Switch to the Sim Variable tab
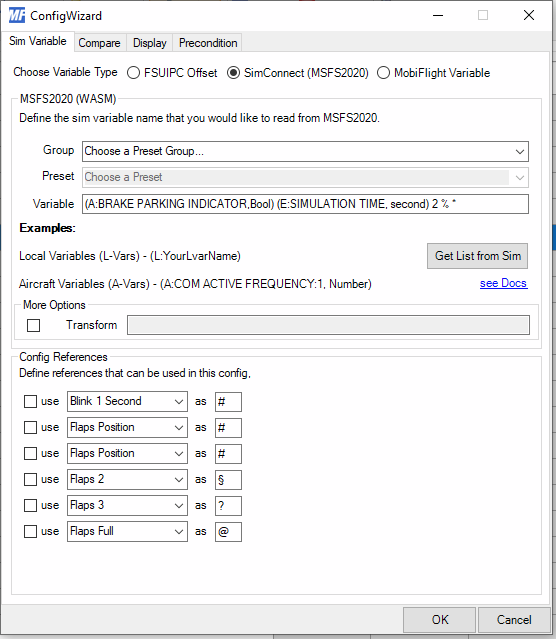The height and width of the screenshot is (639, 556). pos(38,42)
